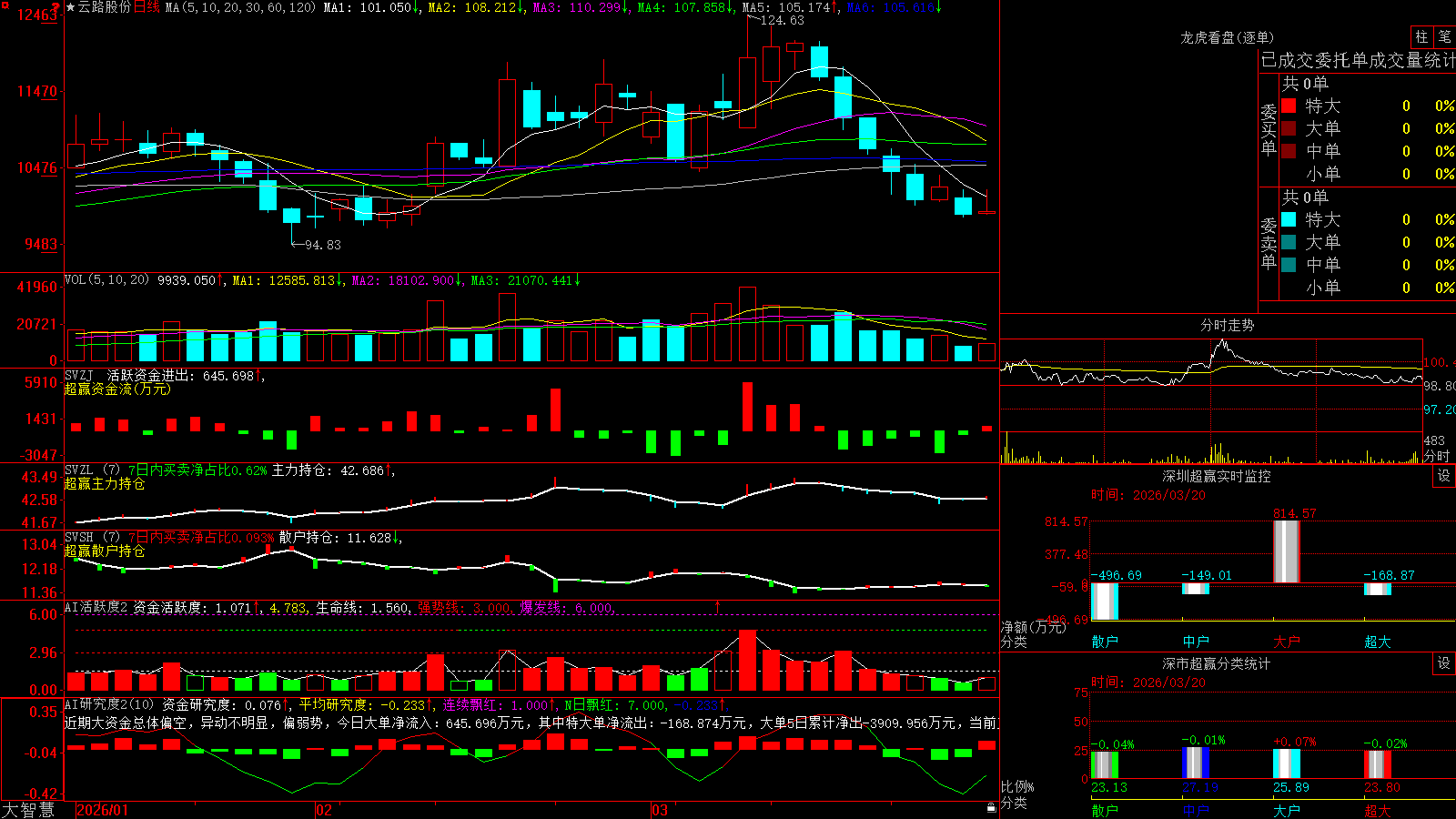Screen dimensions: 1456x819
Task: Click the 委卖单 vertical label
Action: coord(1269,243)
